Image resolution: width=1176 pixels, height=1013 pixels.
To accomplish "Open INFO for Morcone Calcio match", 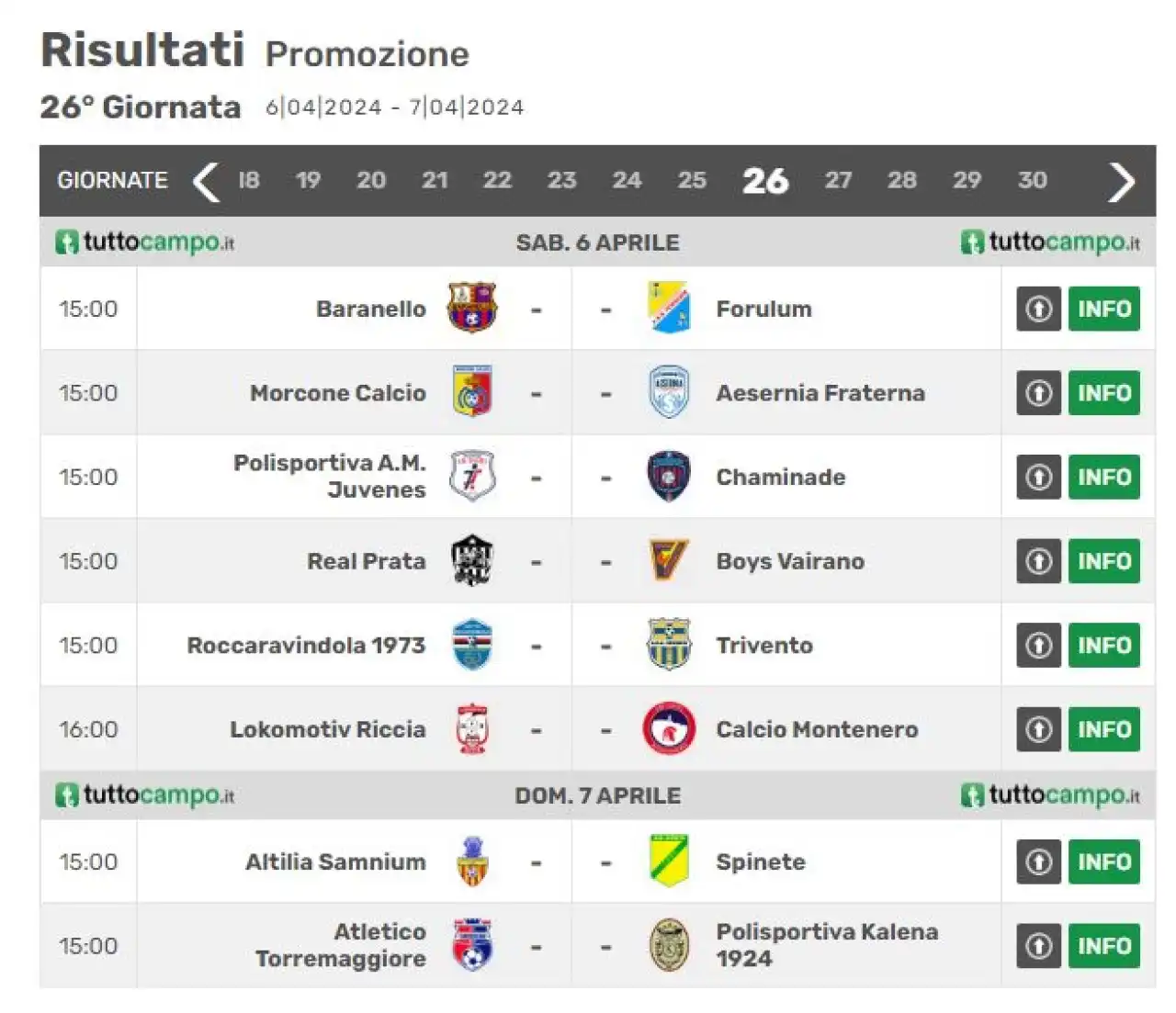I will click(x=1104, y=393).
